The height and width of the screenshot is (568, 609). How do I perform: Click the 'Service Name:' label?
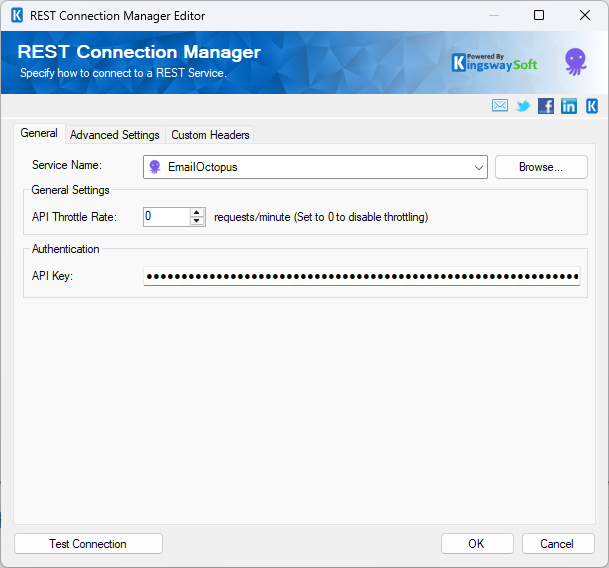tap(67, 165)
